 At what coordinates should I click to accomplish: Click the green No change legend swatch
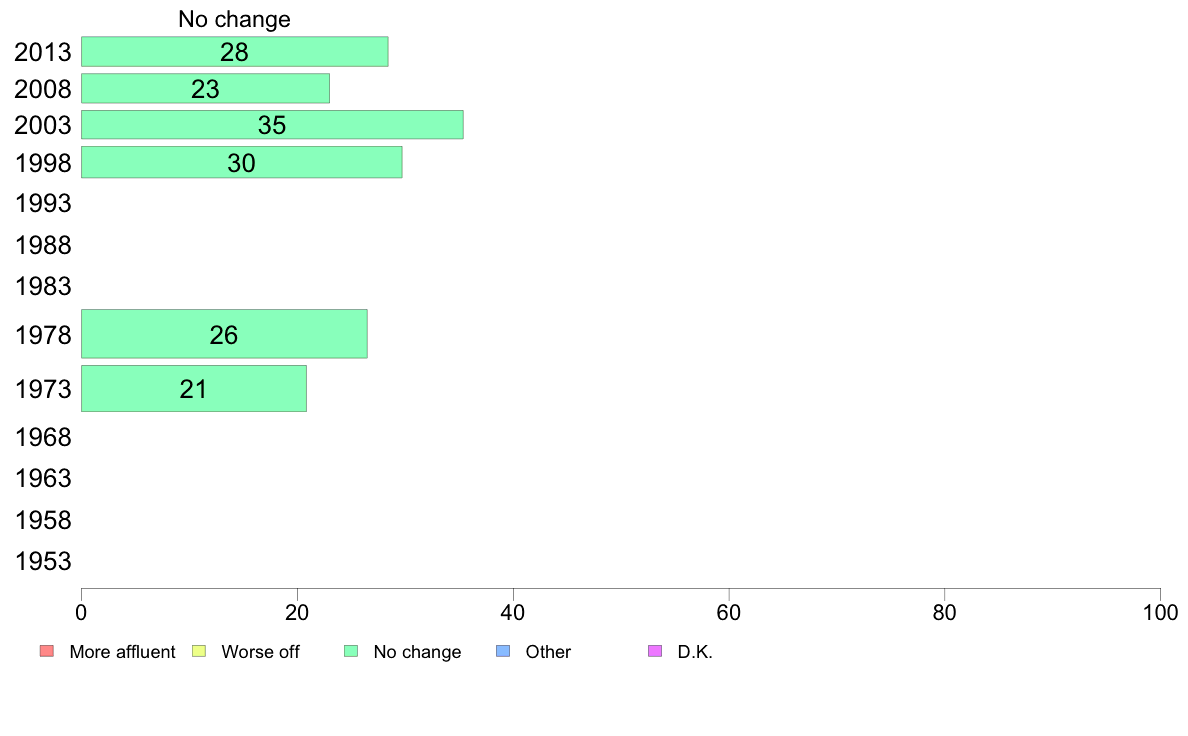coord(351,651)
